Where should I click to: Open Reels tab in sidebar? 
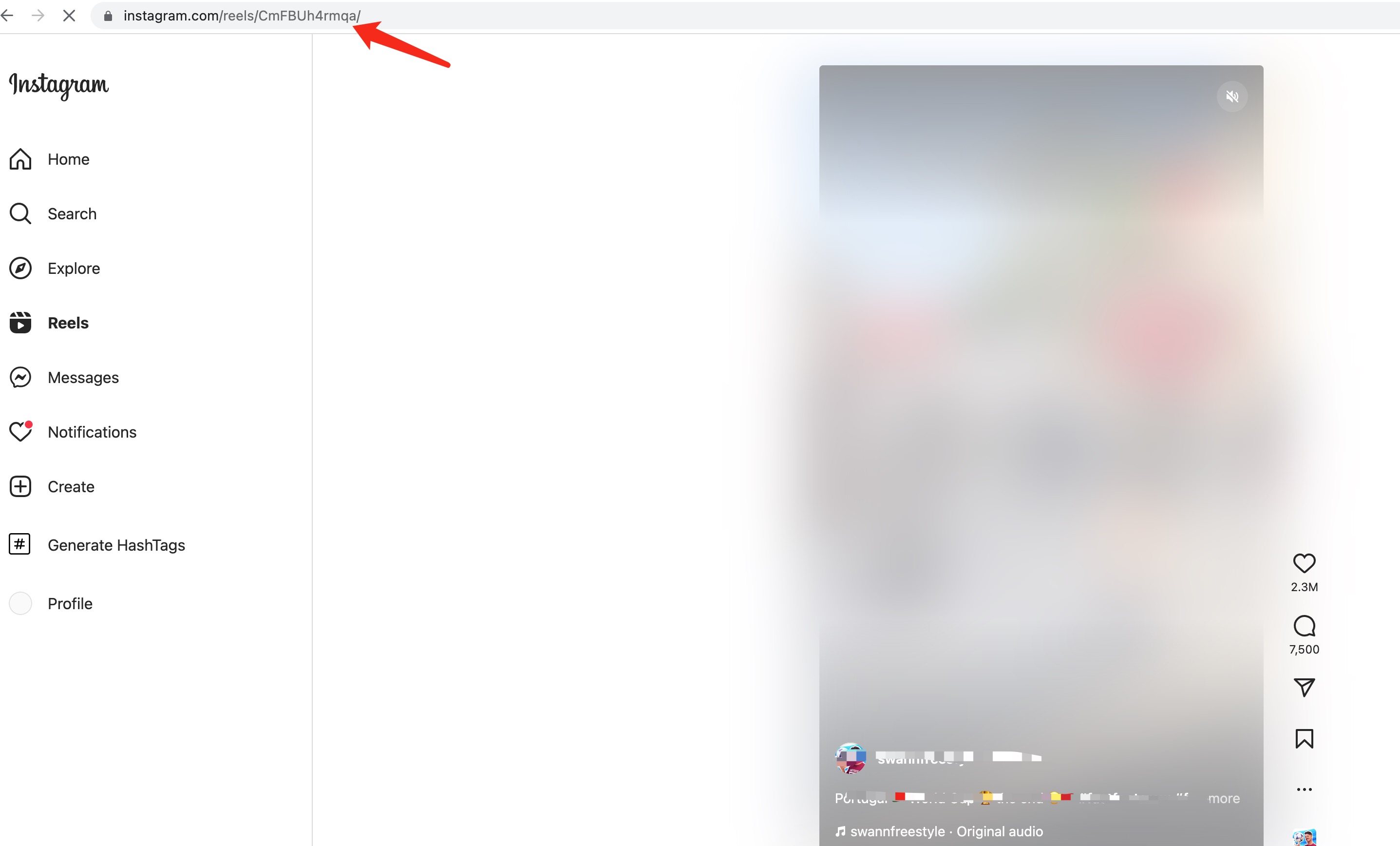point(67,322)
